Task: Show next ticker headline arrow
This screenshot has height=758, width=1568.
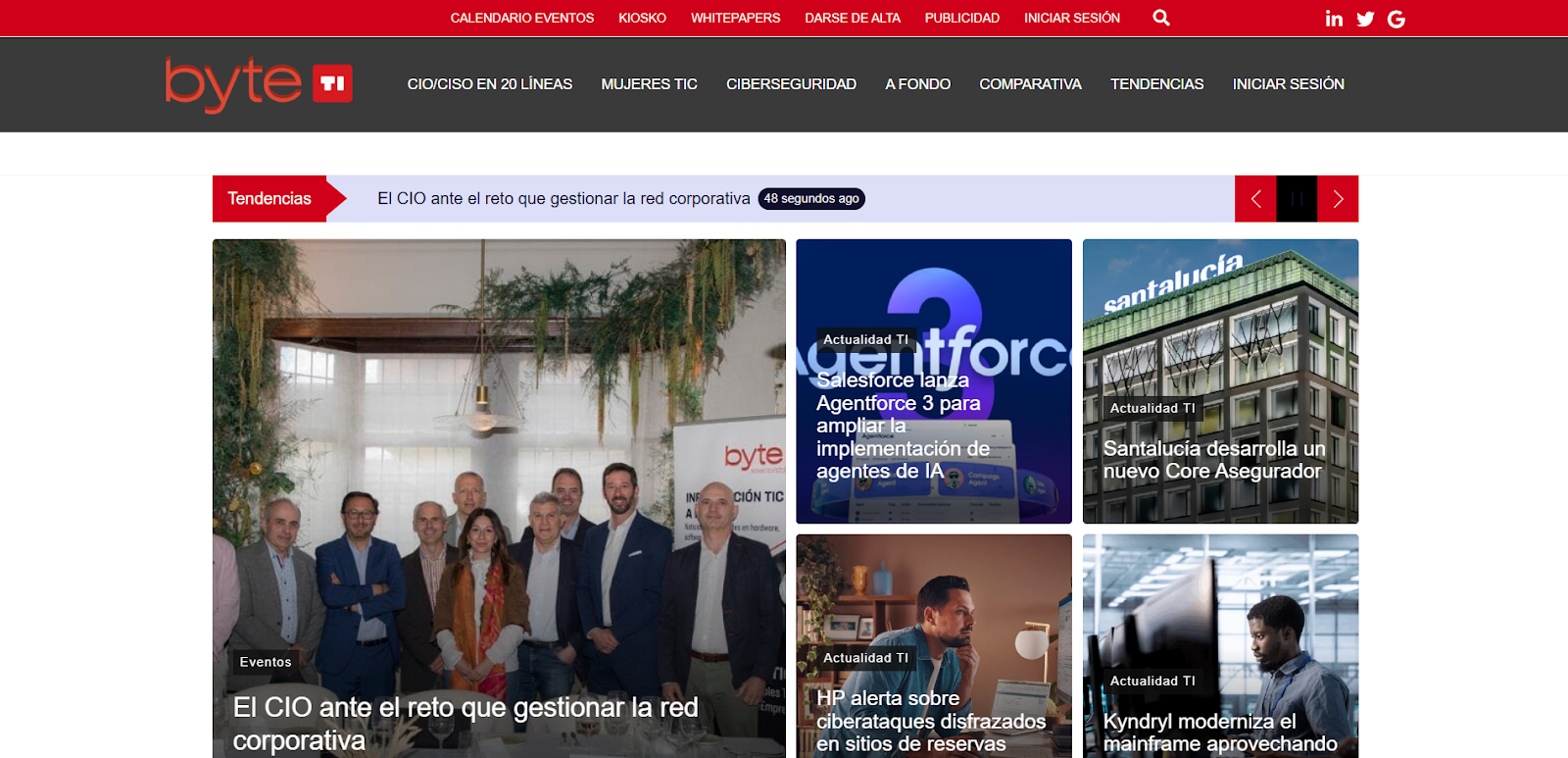Action: pos(1338,199)
